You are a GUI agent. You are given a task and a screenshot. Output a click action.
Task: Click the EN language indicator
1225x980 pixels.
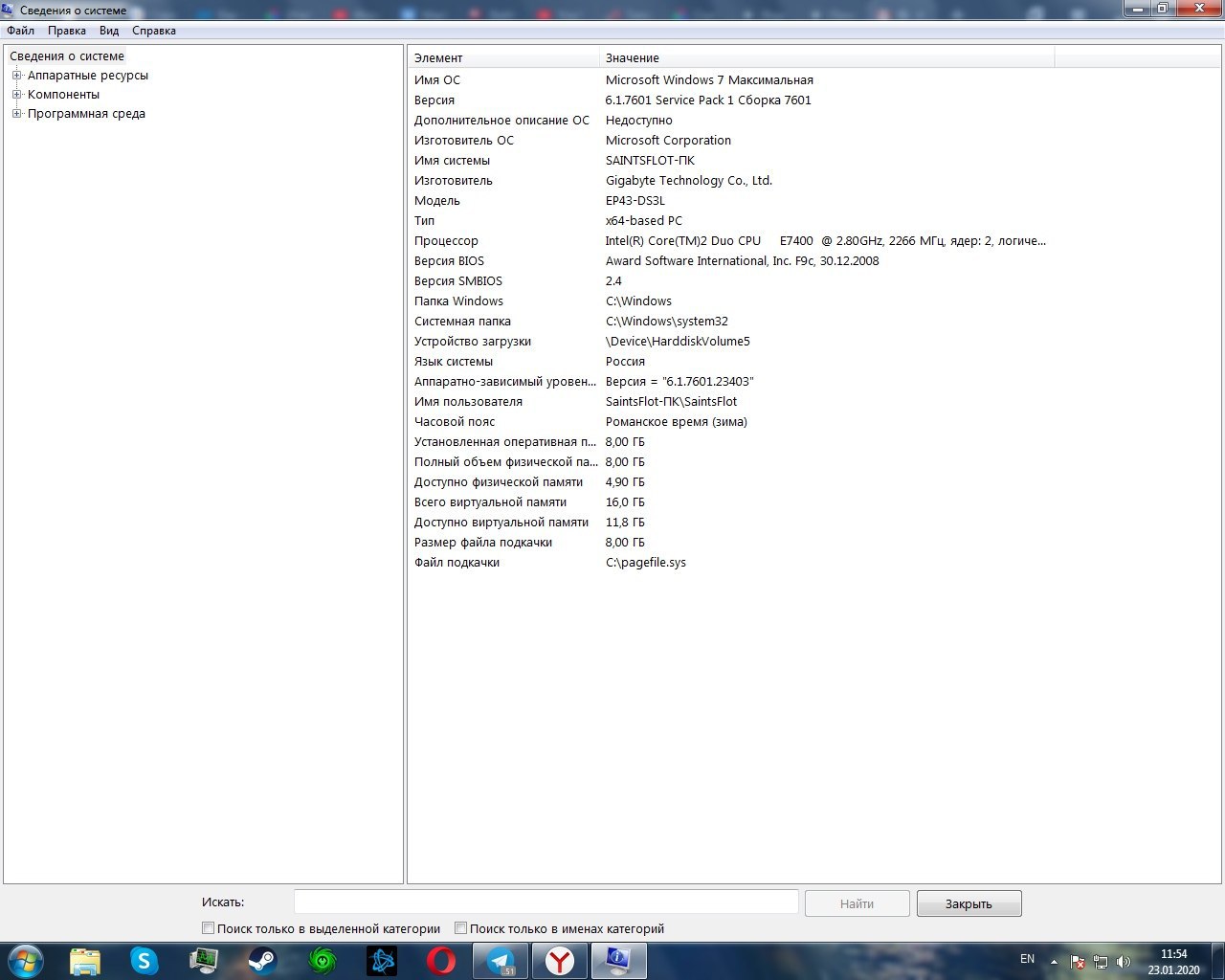click(1027, 959)
